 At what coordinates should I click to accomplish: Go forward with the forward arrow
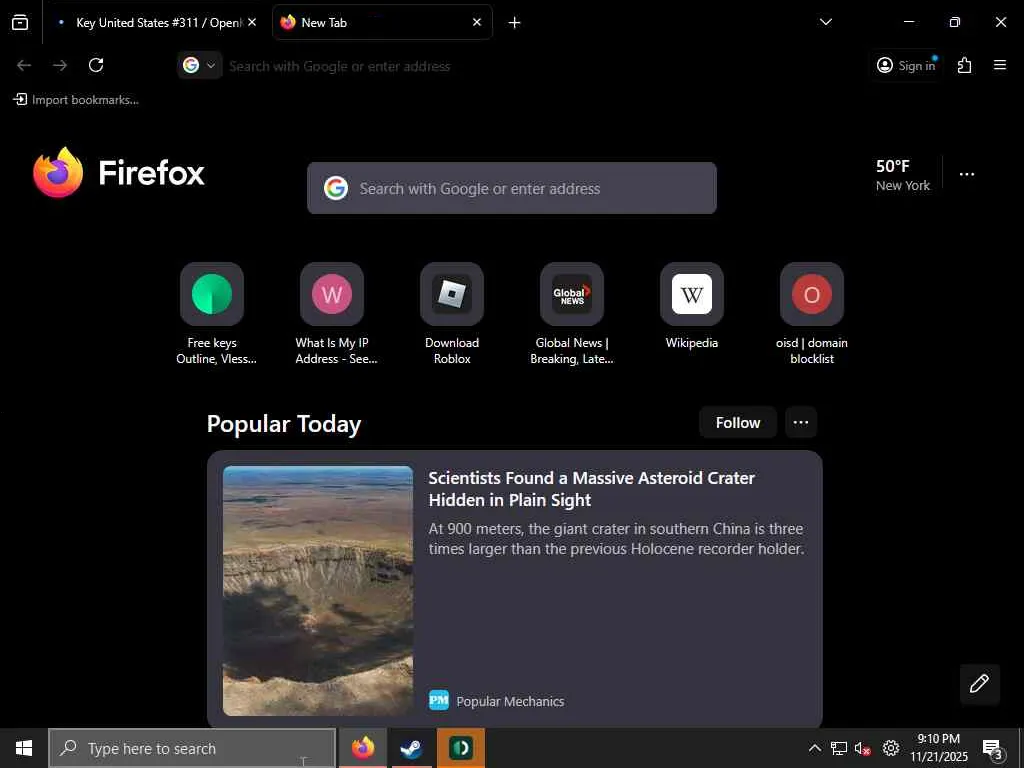(60, 65)
